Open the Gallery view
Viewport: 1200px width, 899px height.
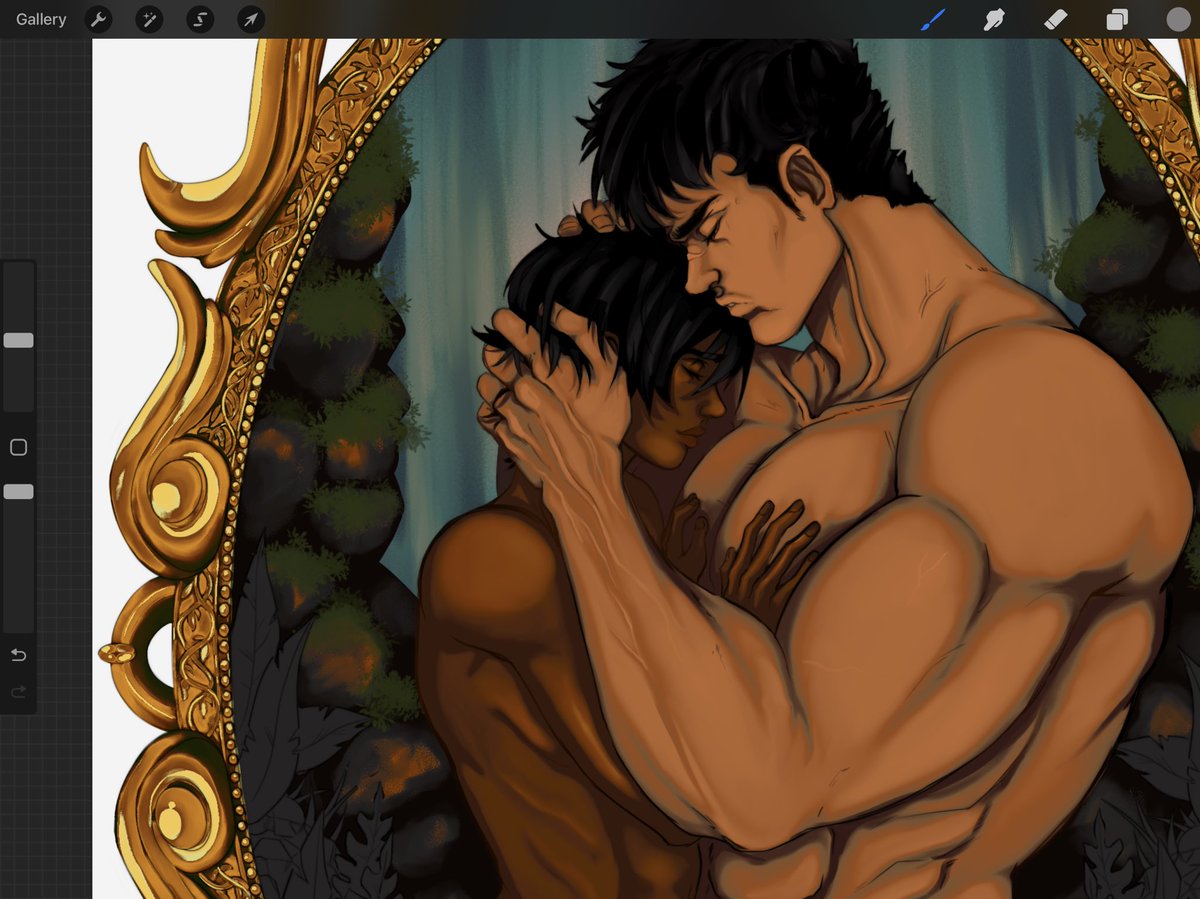41,19
